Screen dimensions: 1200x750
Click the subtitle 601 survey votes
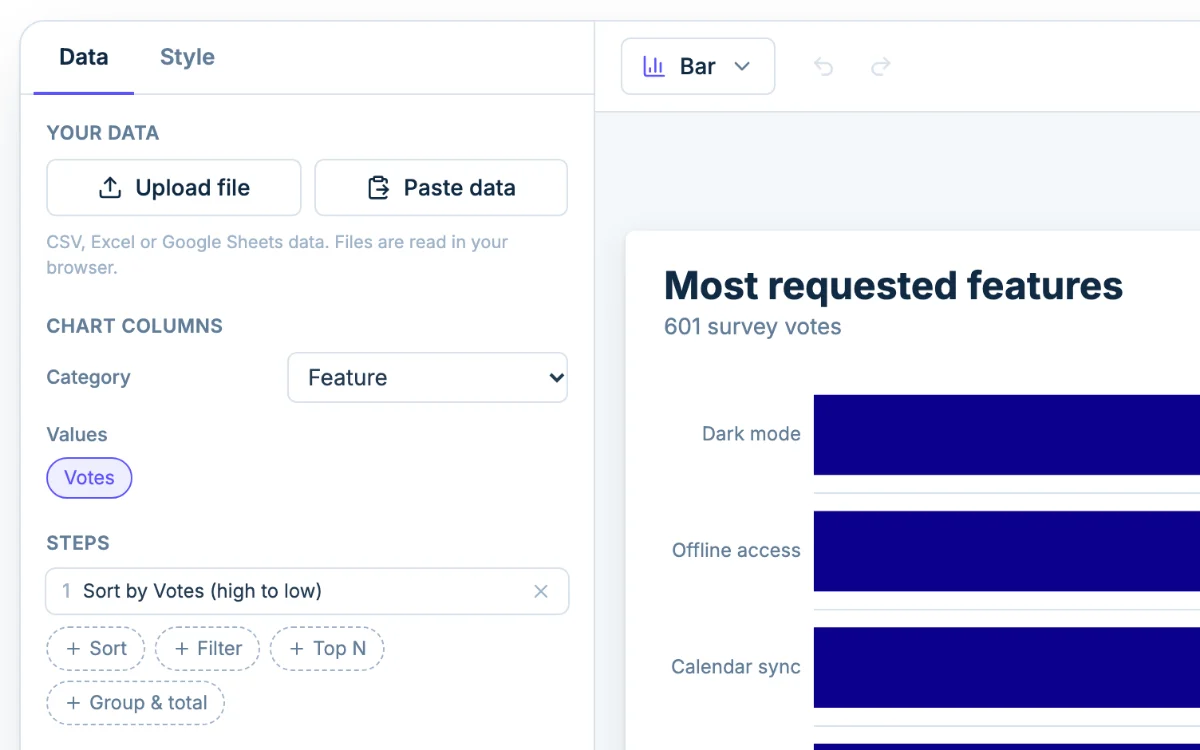tap(752, 326)
